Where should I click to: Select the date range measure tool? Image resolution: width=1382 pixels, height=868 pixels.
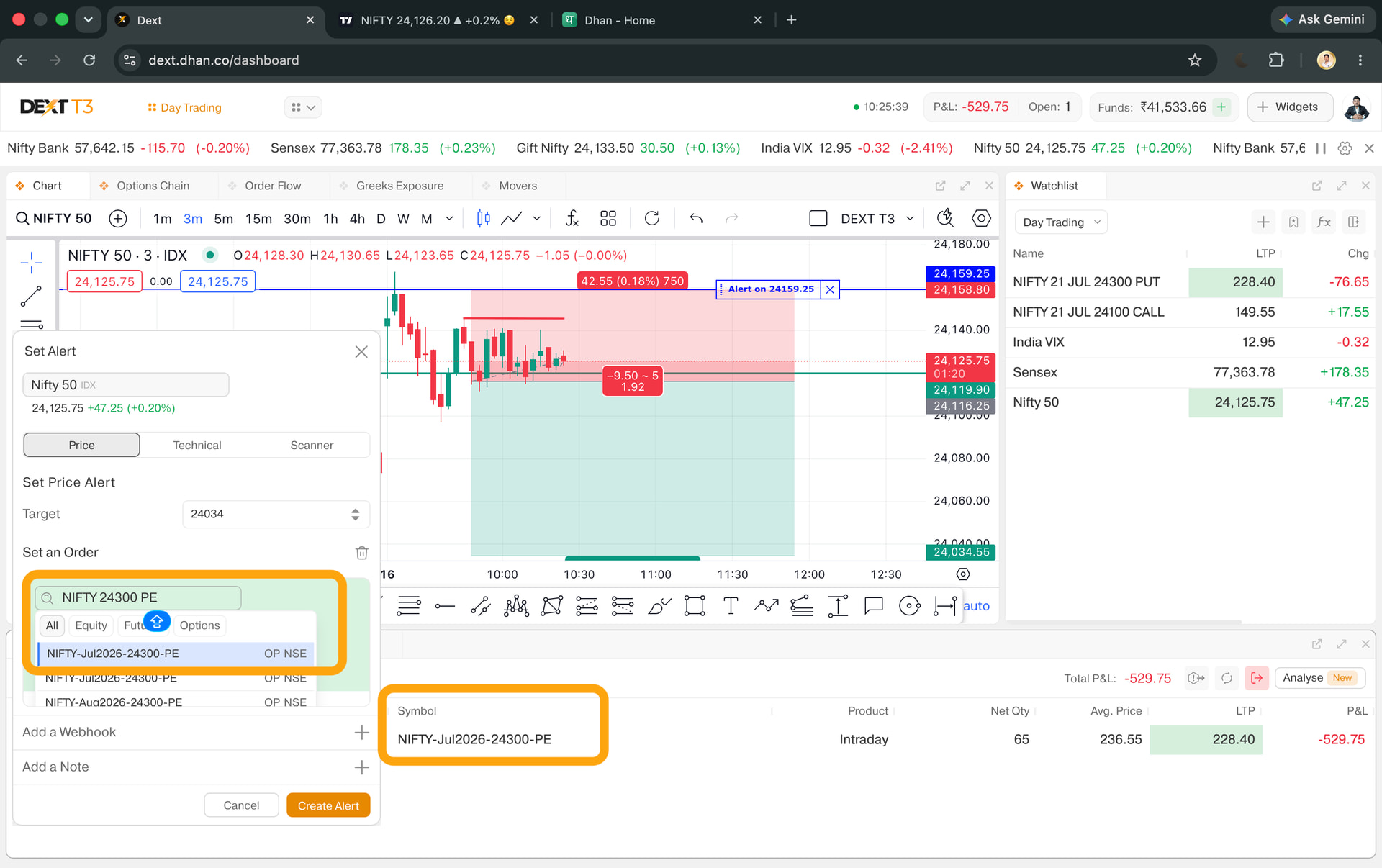pos(945,606)
